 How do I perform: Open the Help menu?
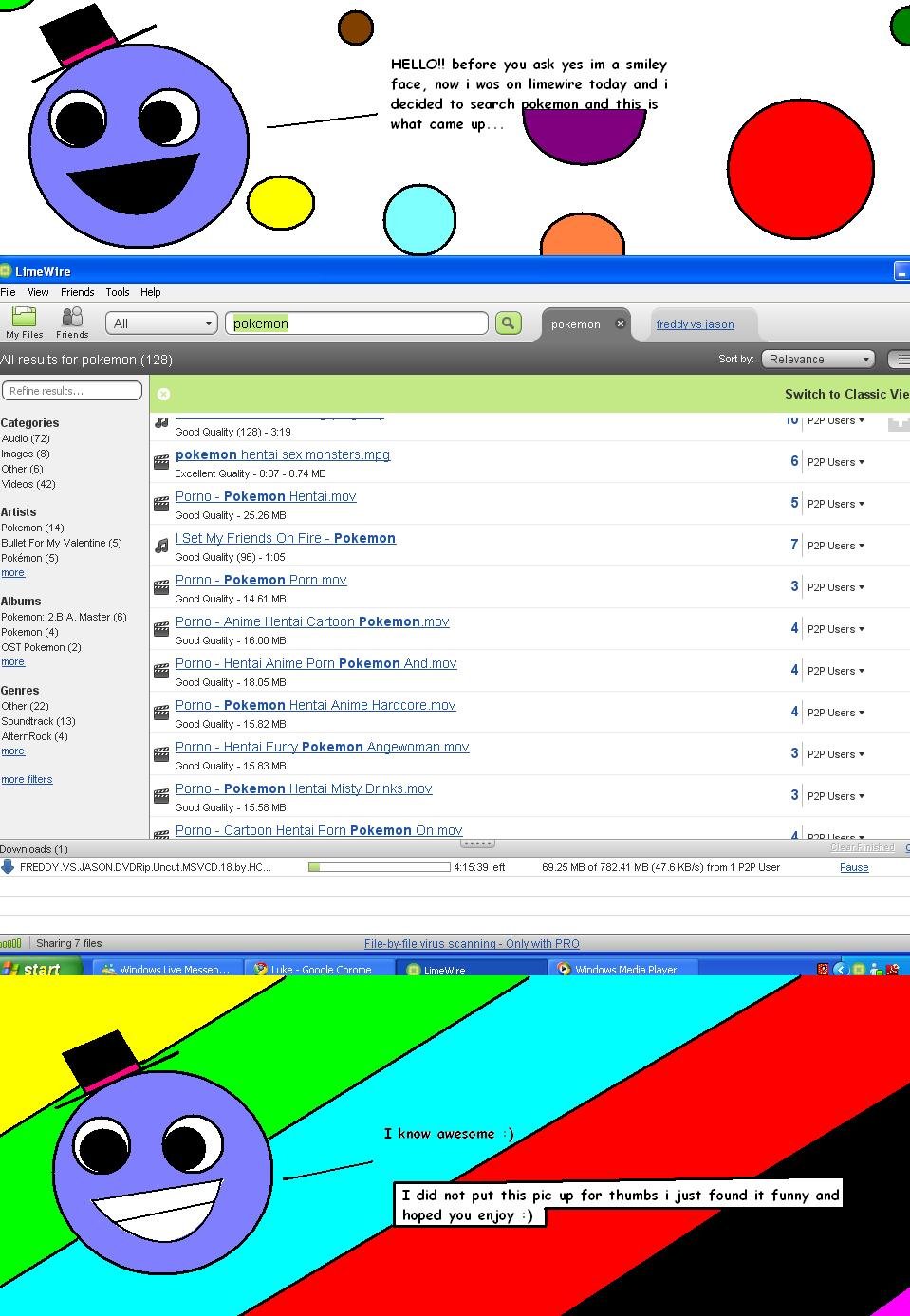[151, 292]
